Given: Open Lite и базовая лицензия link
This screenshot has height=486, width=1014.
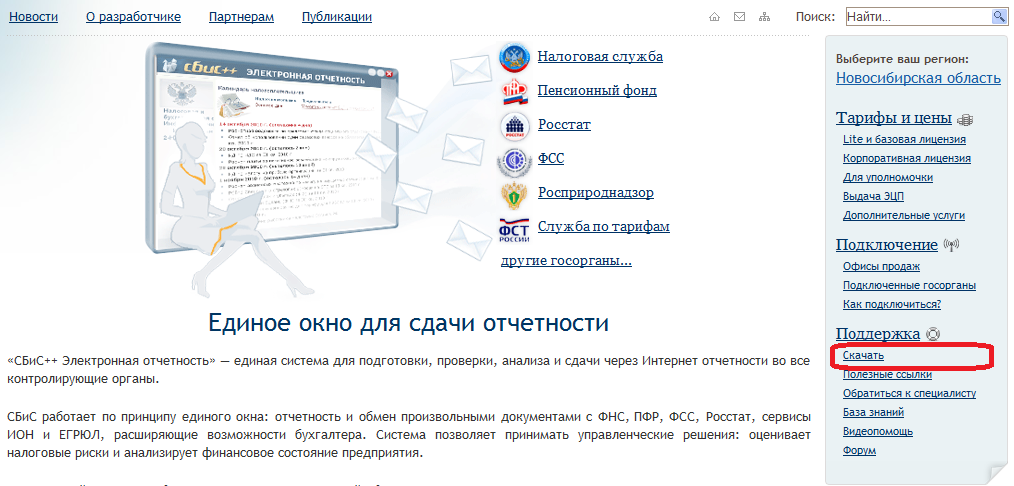Looking at the screenshot, I should coord(905,139).
